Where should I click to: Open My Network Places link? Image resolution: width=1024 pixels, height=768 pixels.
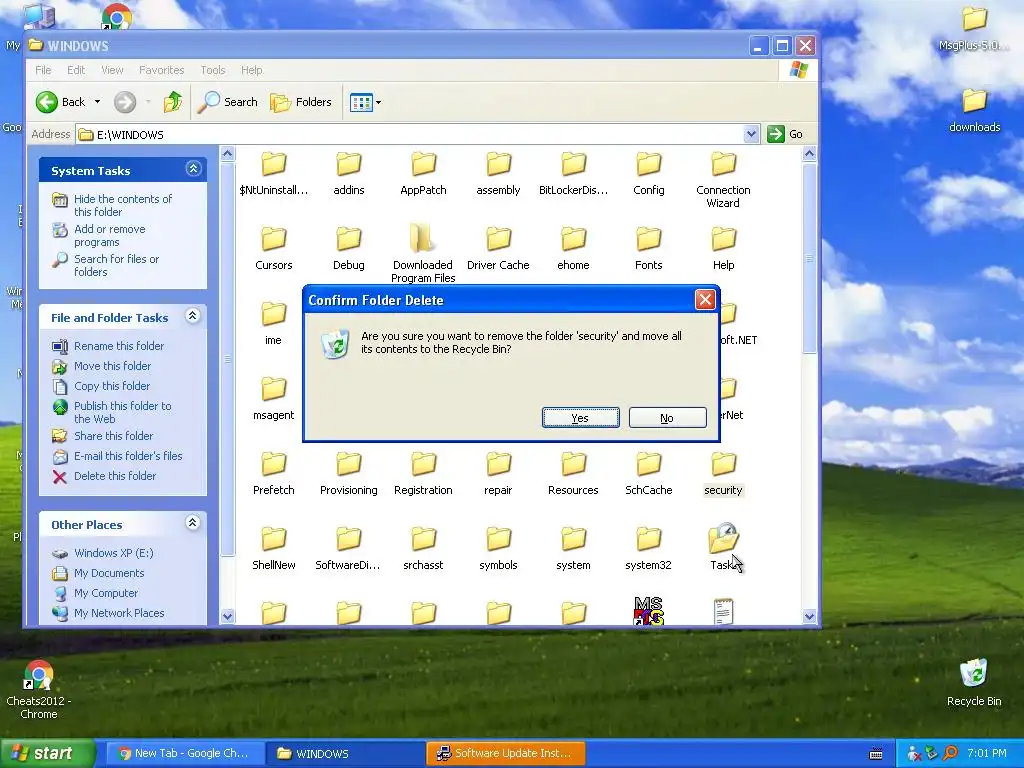tap(119, 613)
